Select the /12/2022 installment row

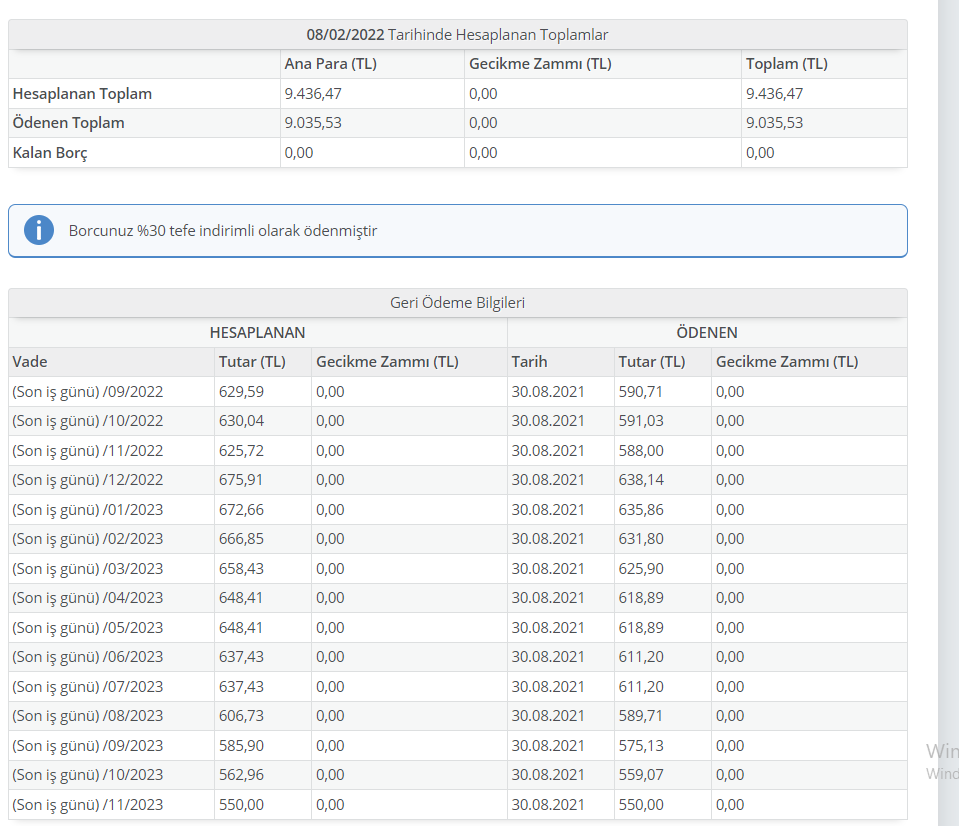[x=457, y=480]
